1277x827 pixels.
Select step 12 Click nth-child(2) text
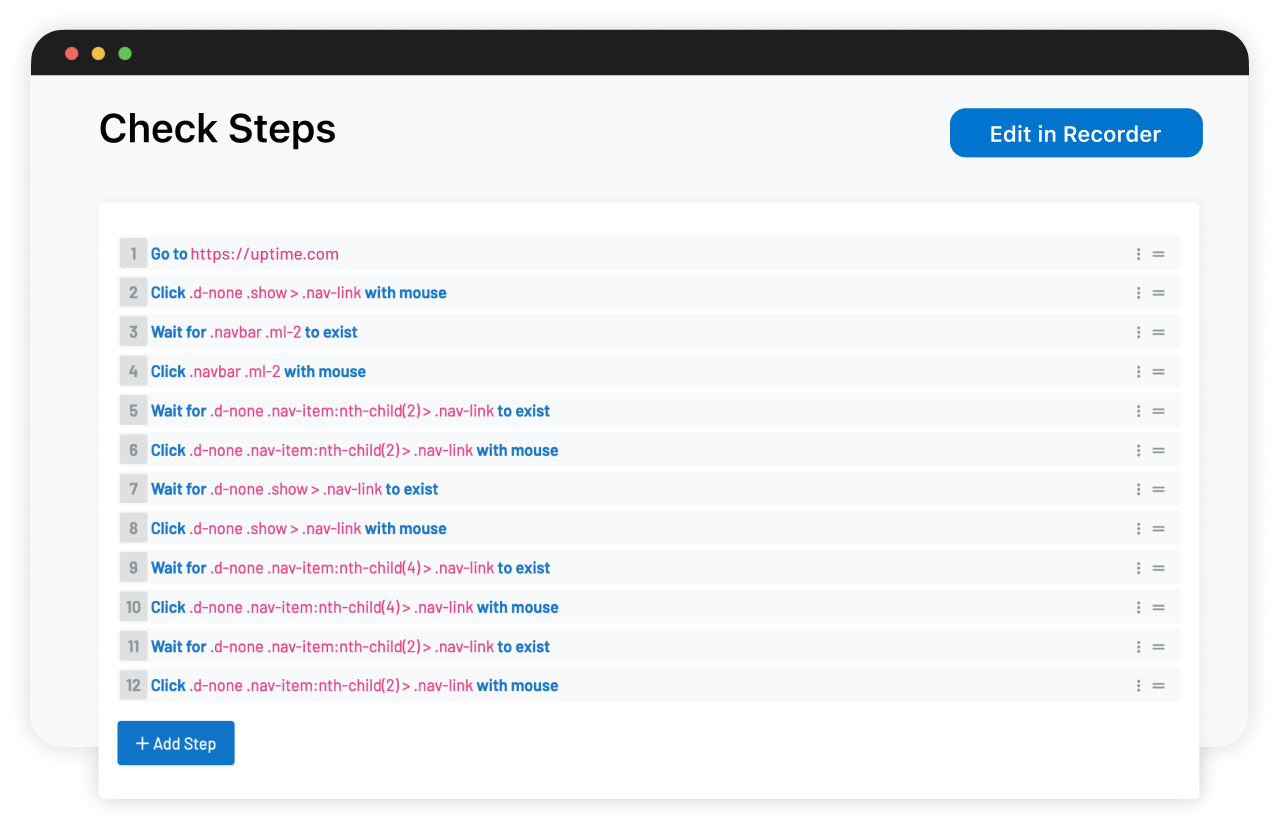click(354, 686)
